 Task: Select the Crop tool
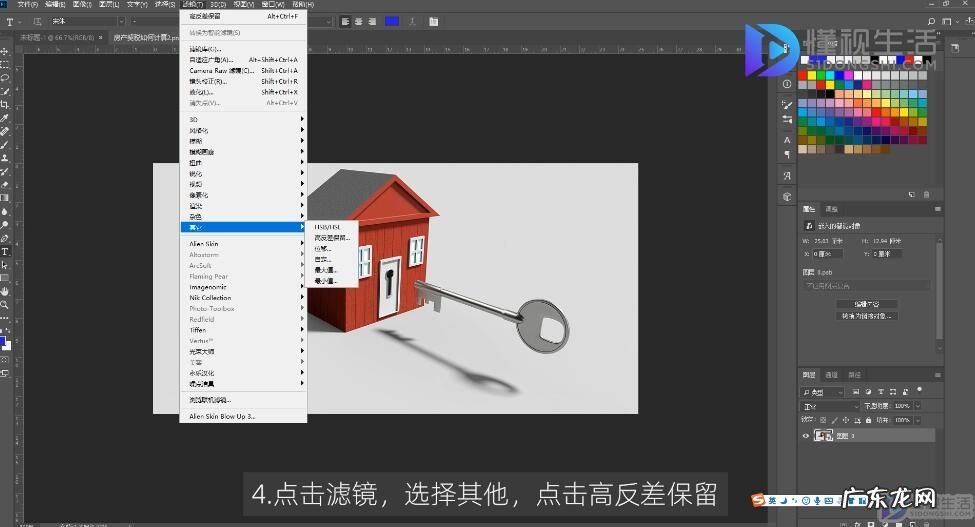tap(4, 104)
